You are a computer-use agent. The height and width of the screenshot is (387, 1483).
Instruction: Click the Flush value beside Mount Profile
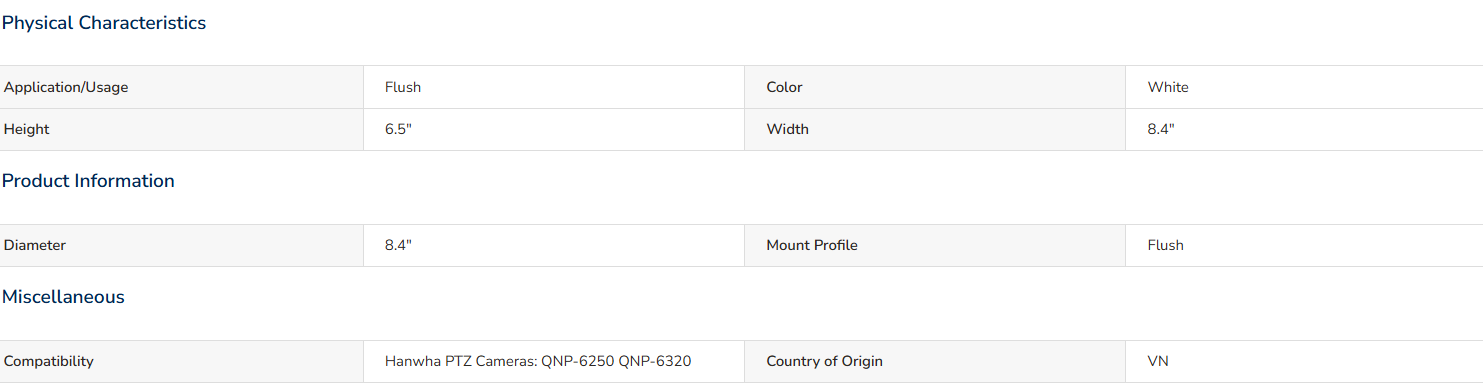coord(1166,245)
